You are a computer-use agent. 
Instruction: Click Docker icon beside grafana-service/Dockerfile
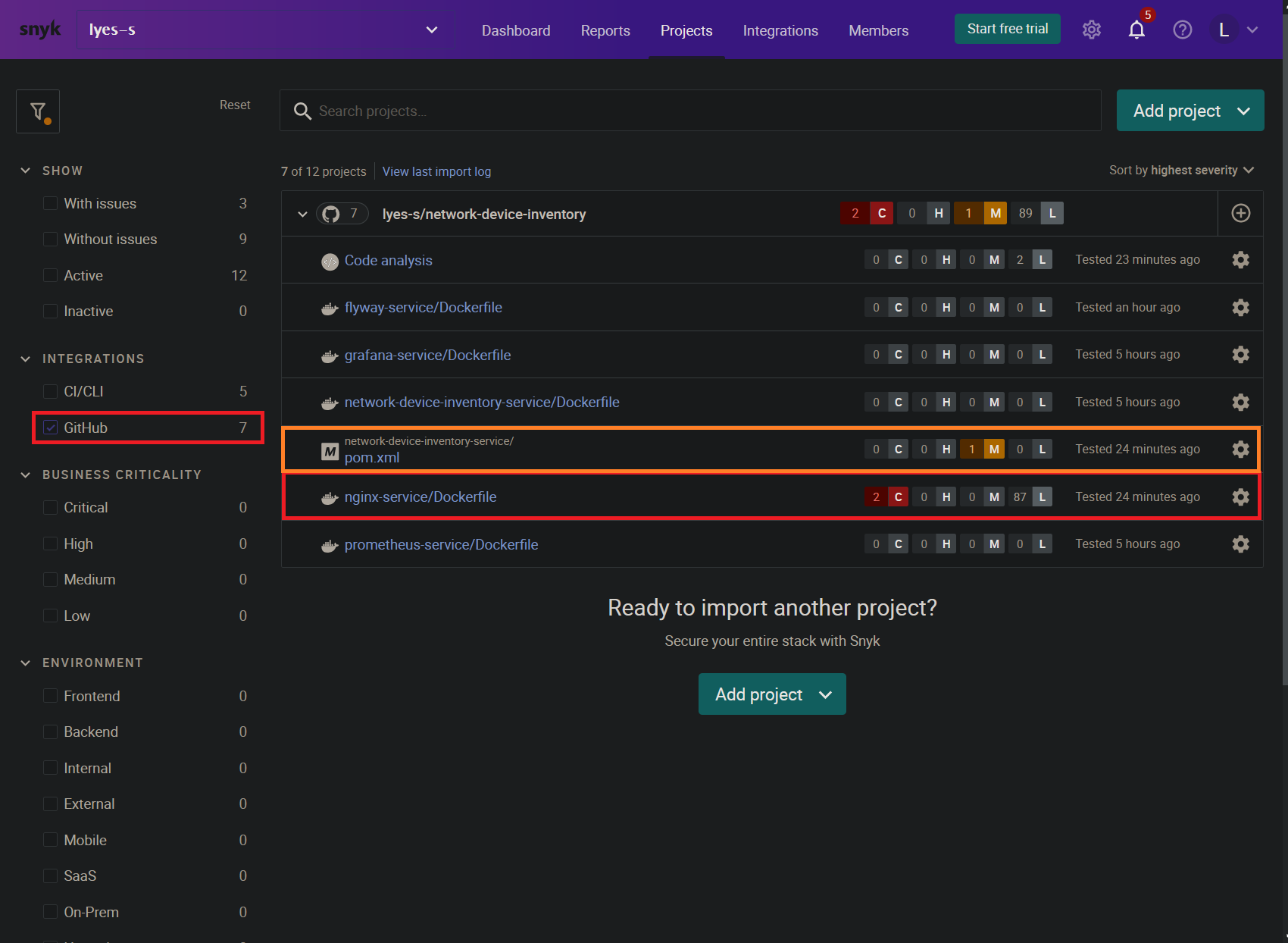(330, 356)
